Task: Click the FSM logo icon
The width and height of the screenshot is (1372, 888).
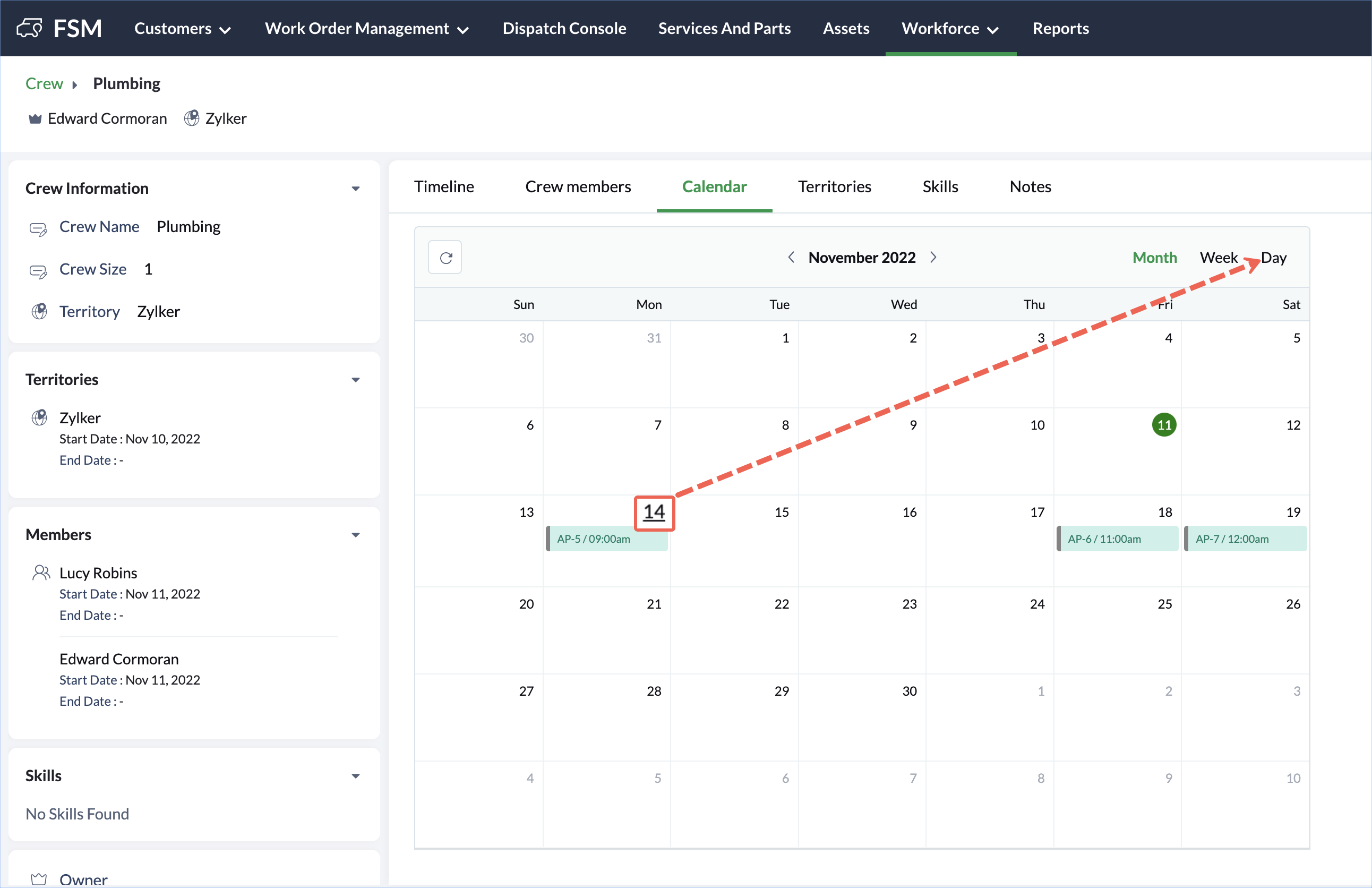Action: point(29,28)
